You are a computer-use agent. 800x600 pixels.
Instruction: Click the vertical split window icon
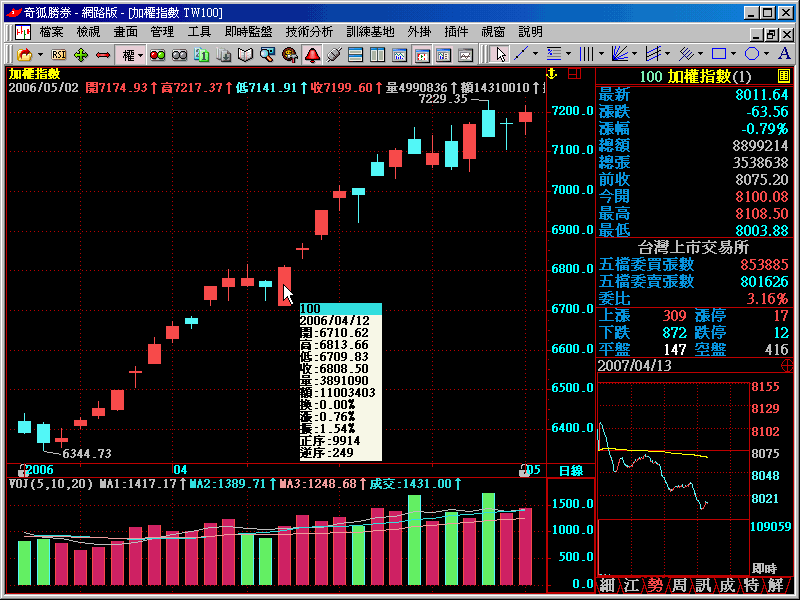(378, 55)
